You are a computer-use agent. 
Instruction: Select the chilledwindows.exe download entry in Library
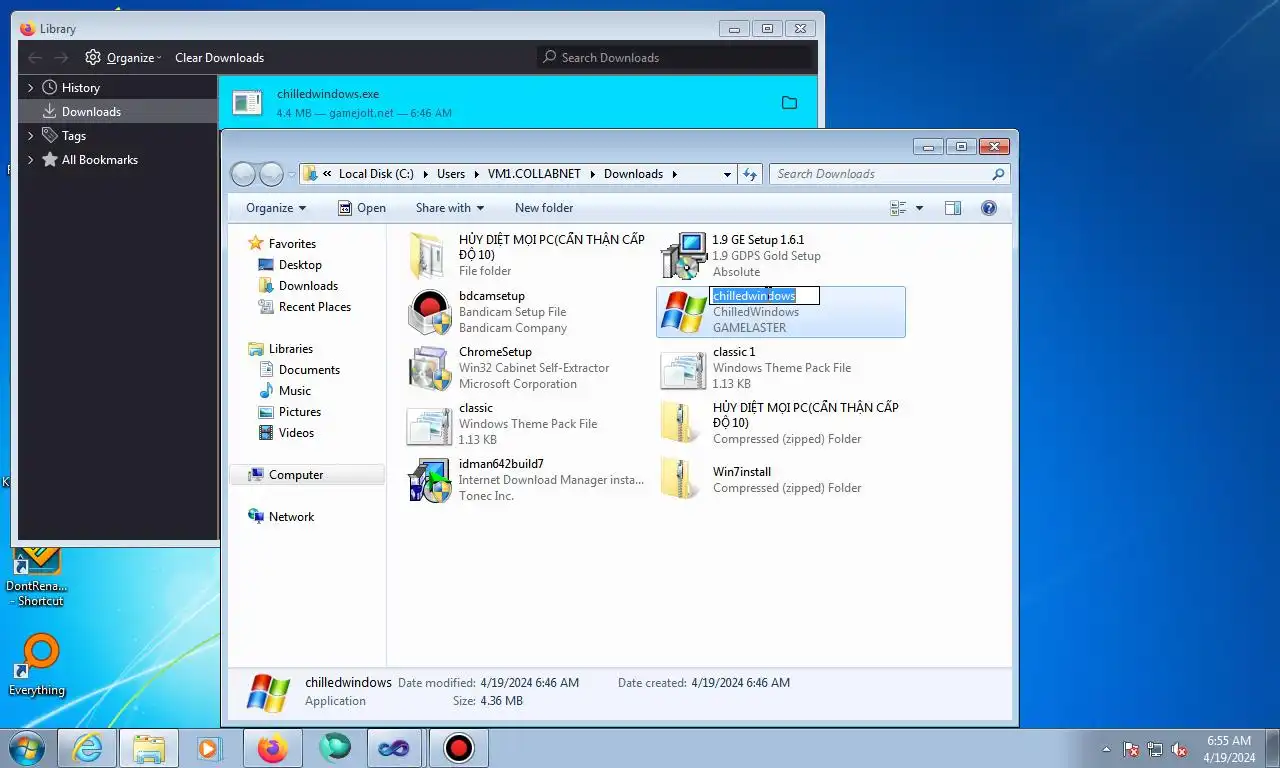click(517, 103)
